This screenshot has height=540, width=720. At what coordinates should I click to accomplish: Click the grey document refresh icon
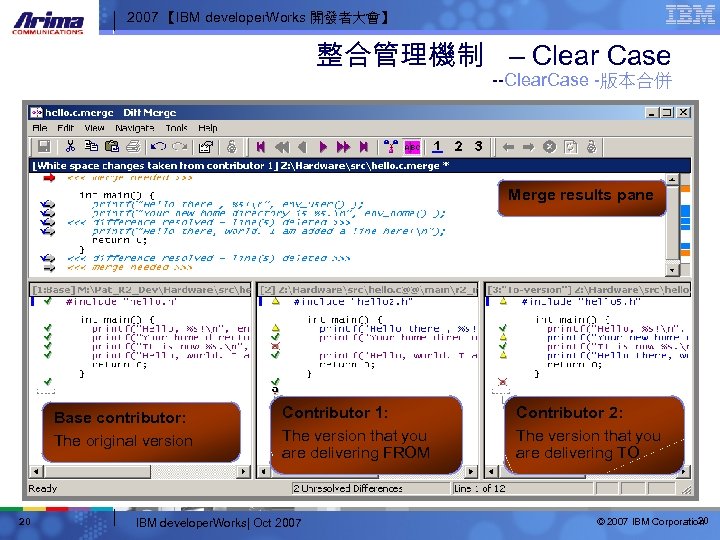(x=570, y=147)
